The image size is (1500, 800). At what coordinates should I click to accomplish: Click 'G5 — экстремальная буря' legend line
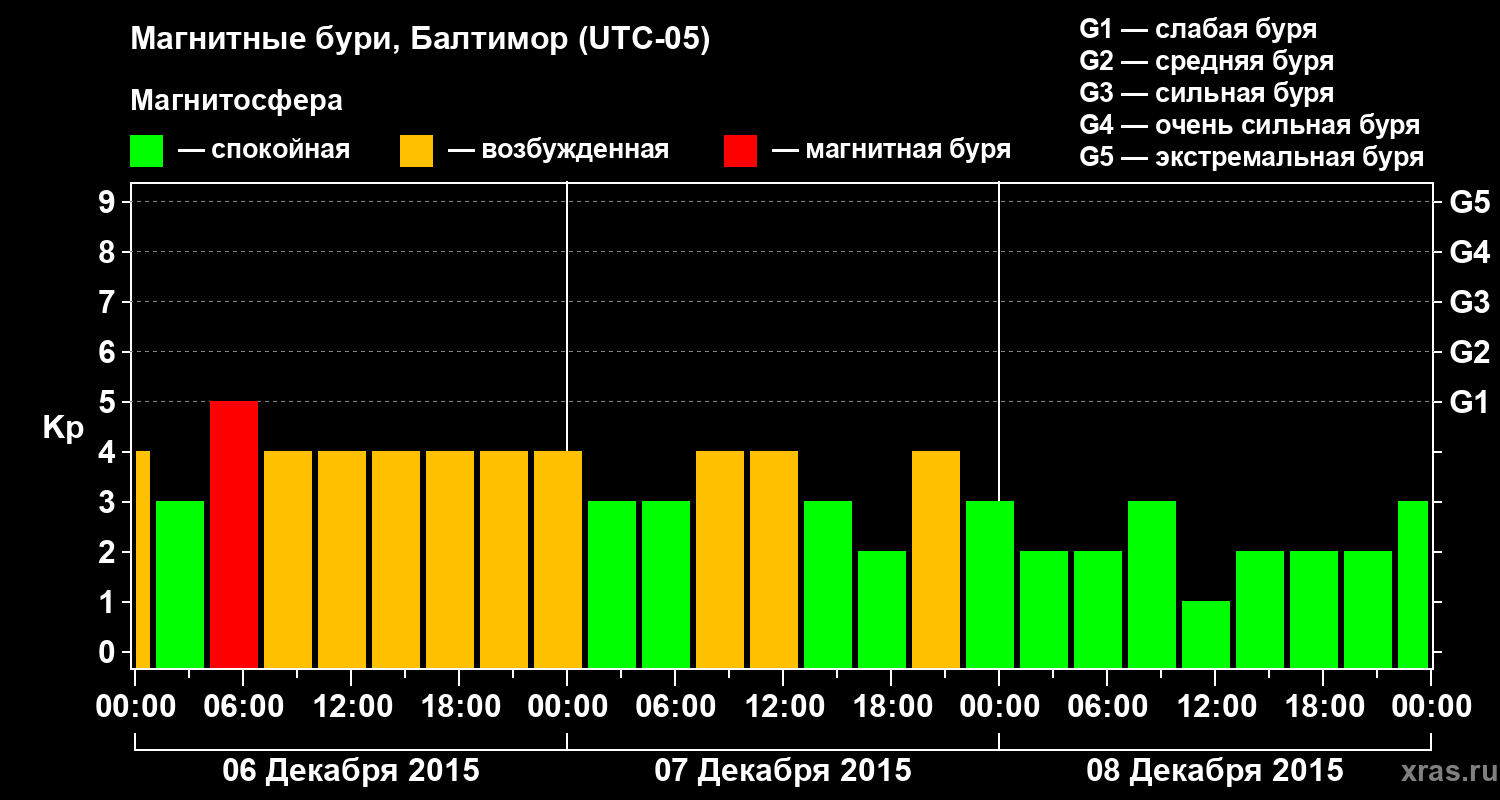(1251, 157)
